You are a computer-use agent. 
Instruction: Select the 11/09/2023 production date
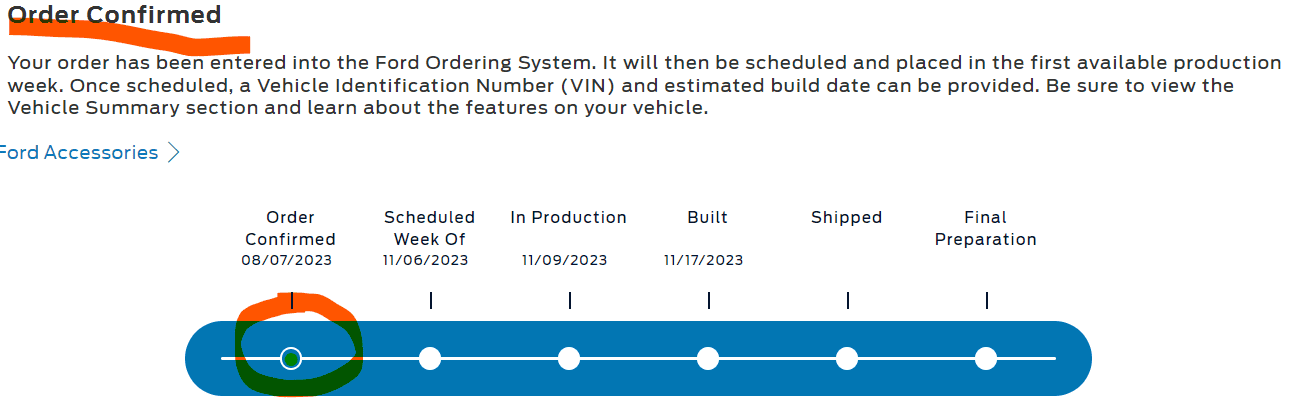coord(564,260)
